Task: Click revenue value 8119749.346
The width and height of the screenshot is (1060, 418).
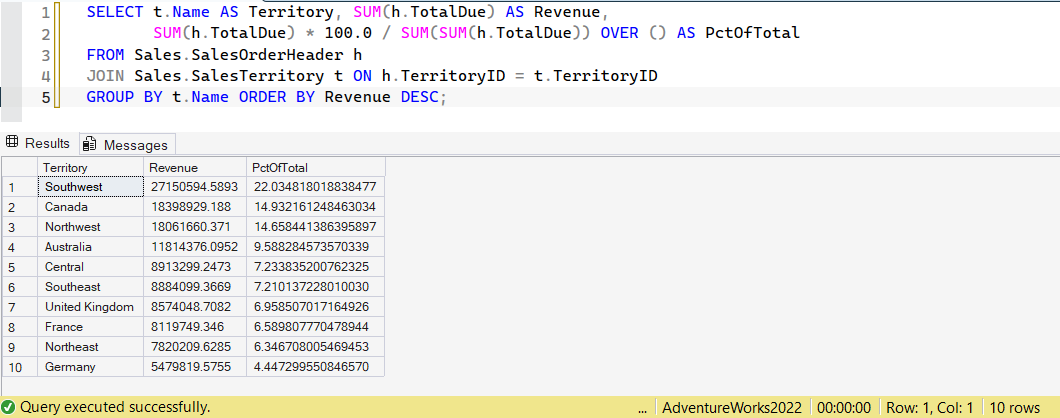Action: [x=195, y=327]
